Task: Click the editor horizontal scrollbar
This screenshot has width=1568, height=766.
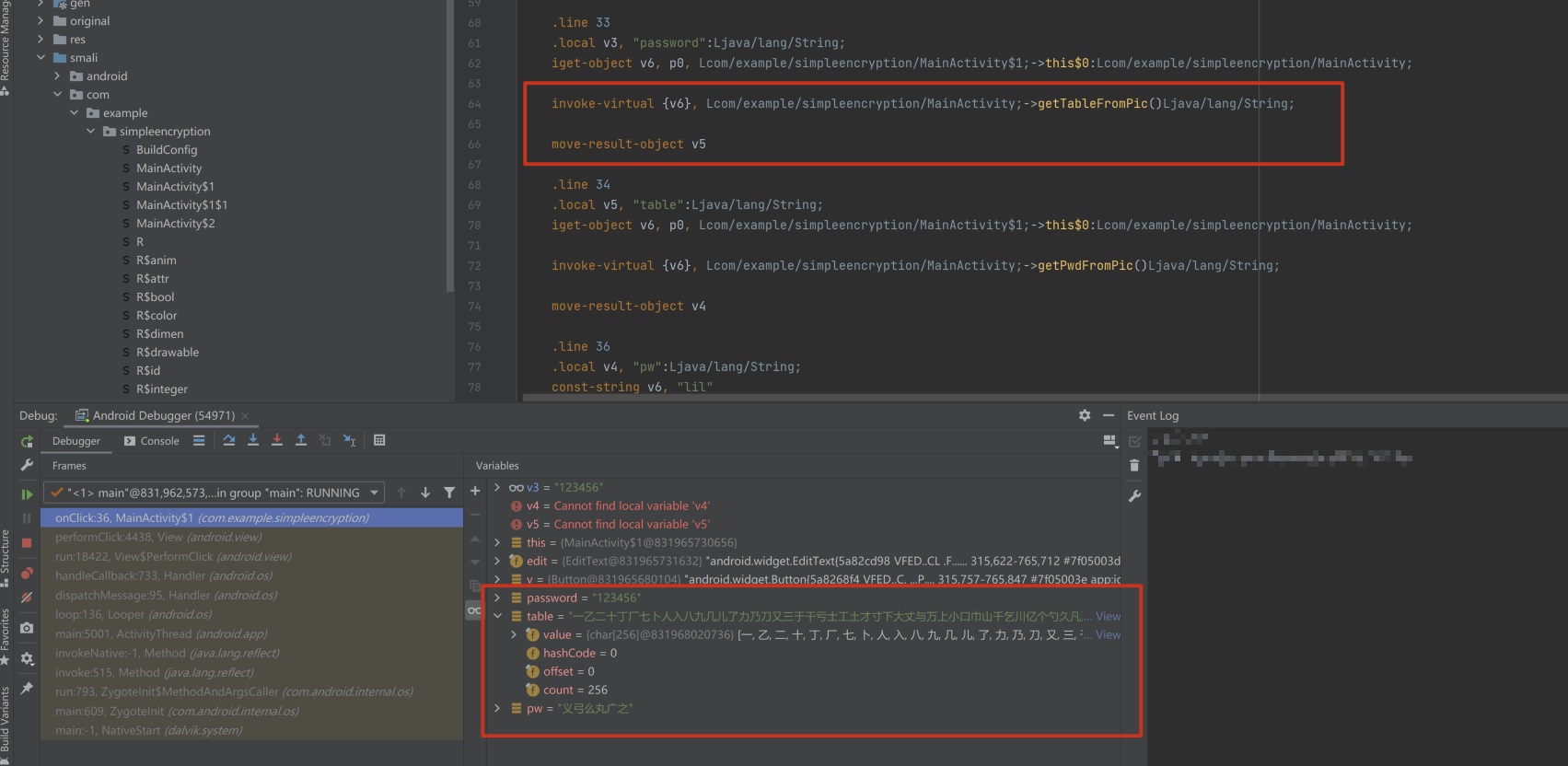Action: [x=1045, y=398]
